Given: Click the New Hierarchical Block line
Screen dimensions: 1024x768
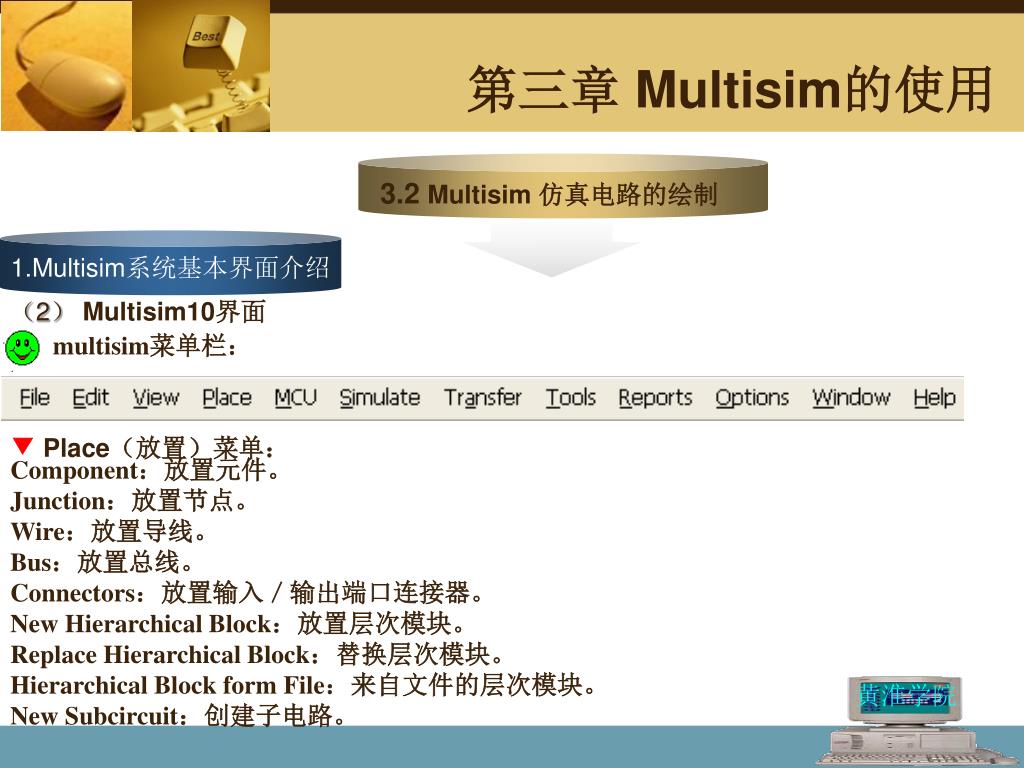Looking at the screenshot, I should tap(238, 624).
